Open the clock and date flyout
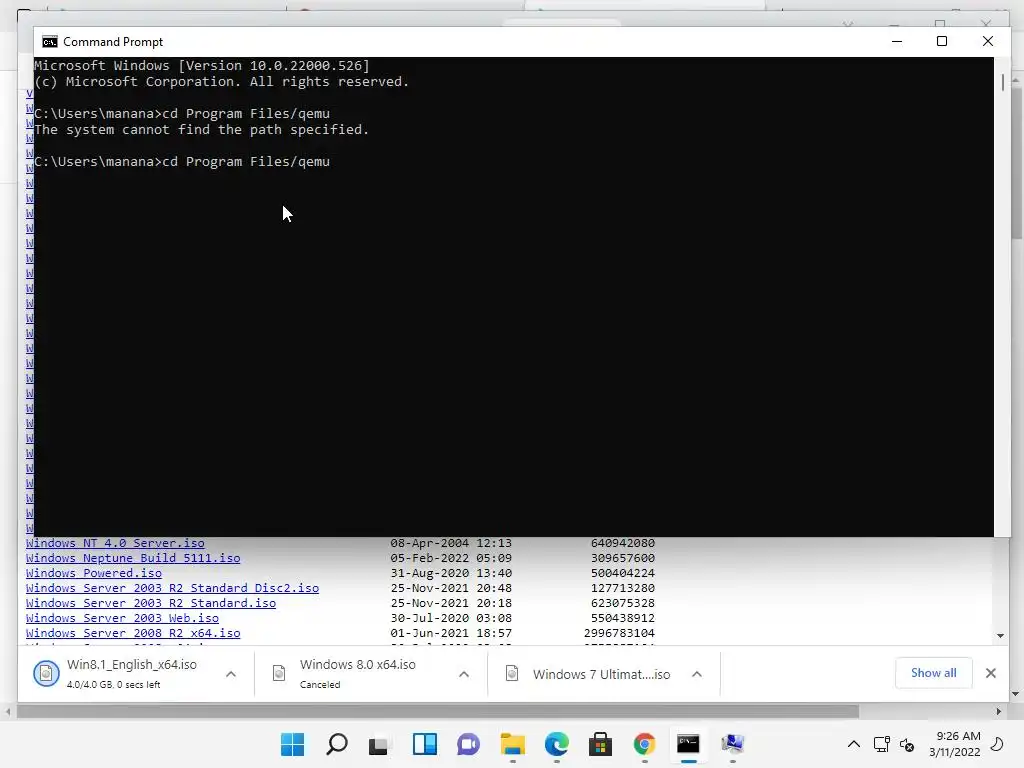The width and height of the screenshot is (1024, 768). 955,744
